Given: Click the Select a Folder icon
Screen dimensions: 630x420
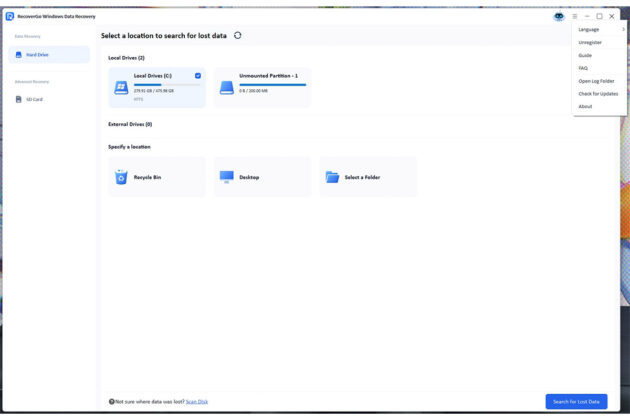Looking at the screenshot, I should click(x=332, y=177).
